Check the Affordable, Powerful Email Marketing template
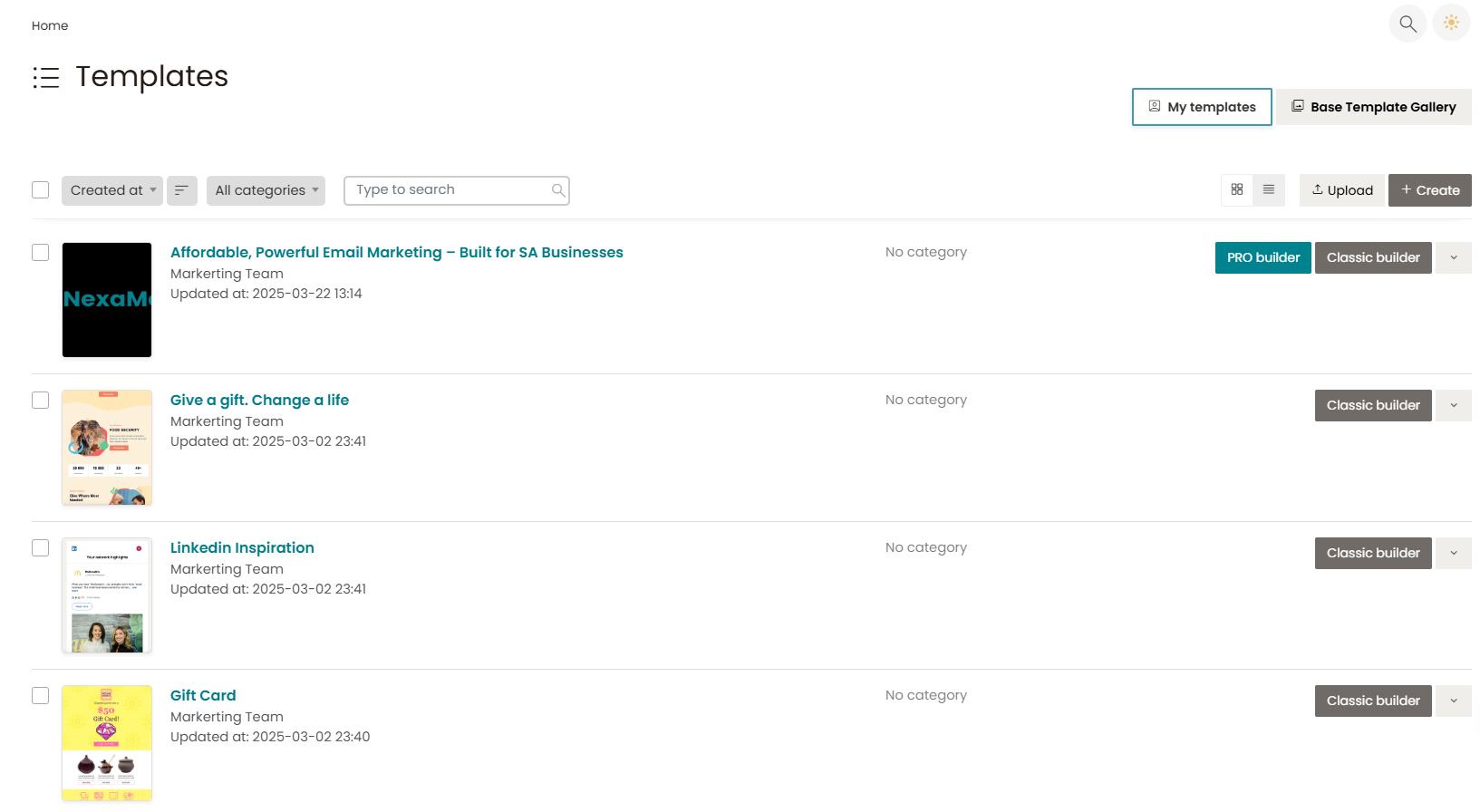The width and height of the screenshot is (1480, 812). click(40, 252)
